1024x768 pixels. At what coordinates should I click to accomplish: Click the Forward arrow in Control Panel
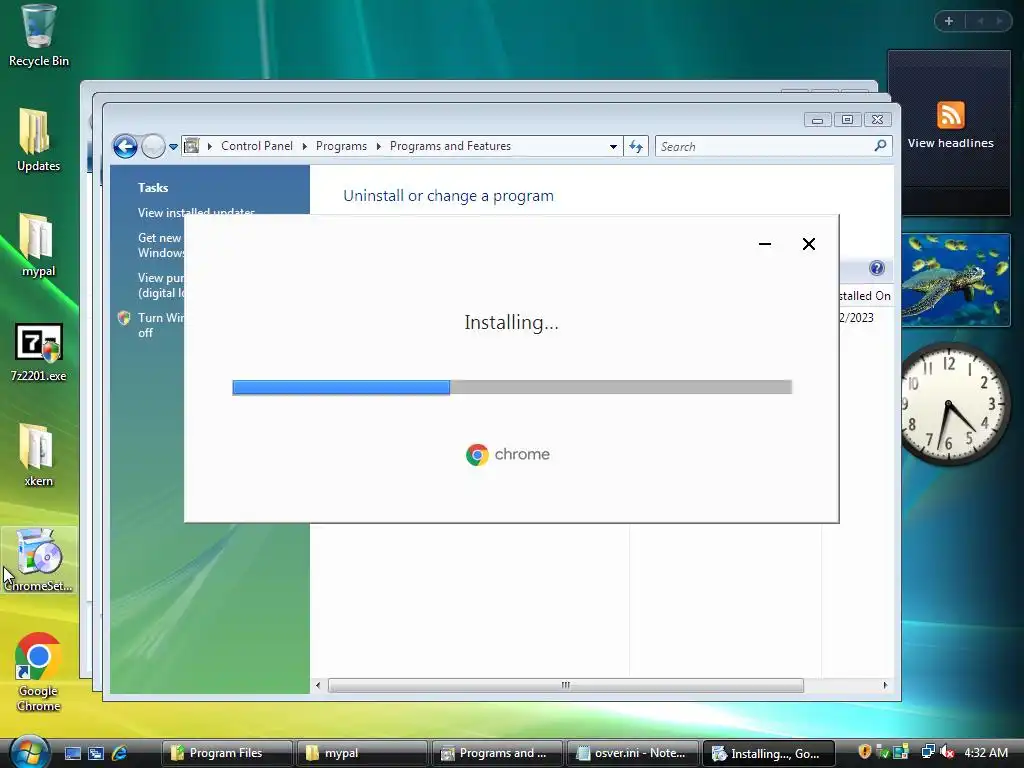tap(153, 146)
